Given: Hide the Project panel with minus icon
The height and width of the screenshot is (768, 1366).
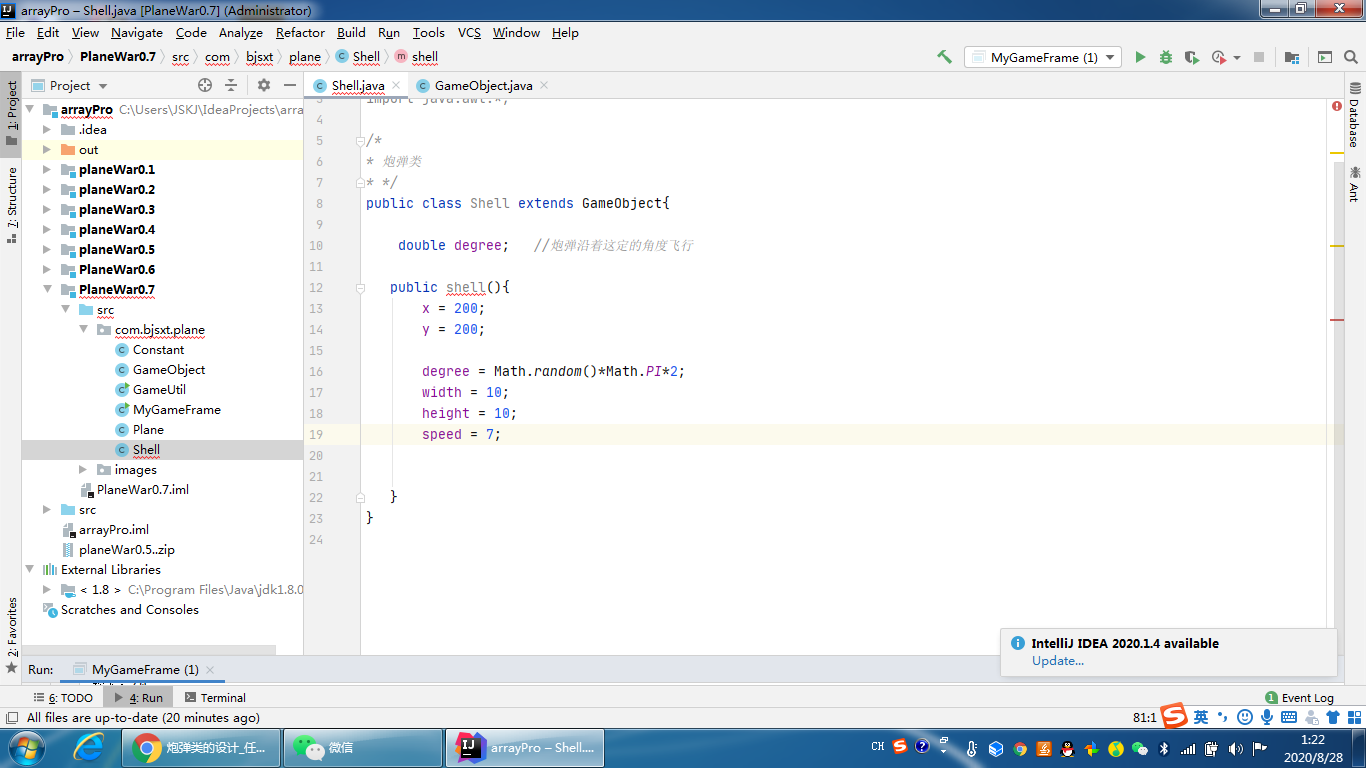Looking at the screenshot, I should pos(290,85).
